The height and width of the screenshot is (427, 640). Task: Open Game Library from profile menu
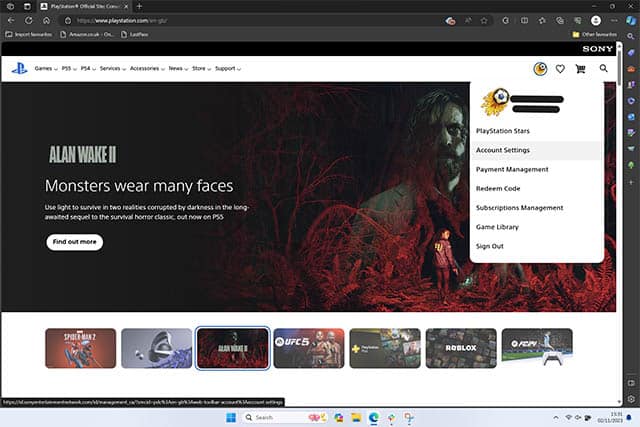pos(497,227)
